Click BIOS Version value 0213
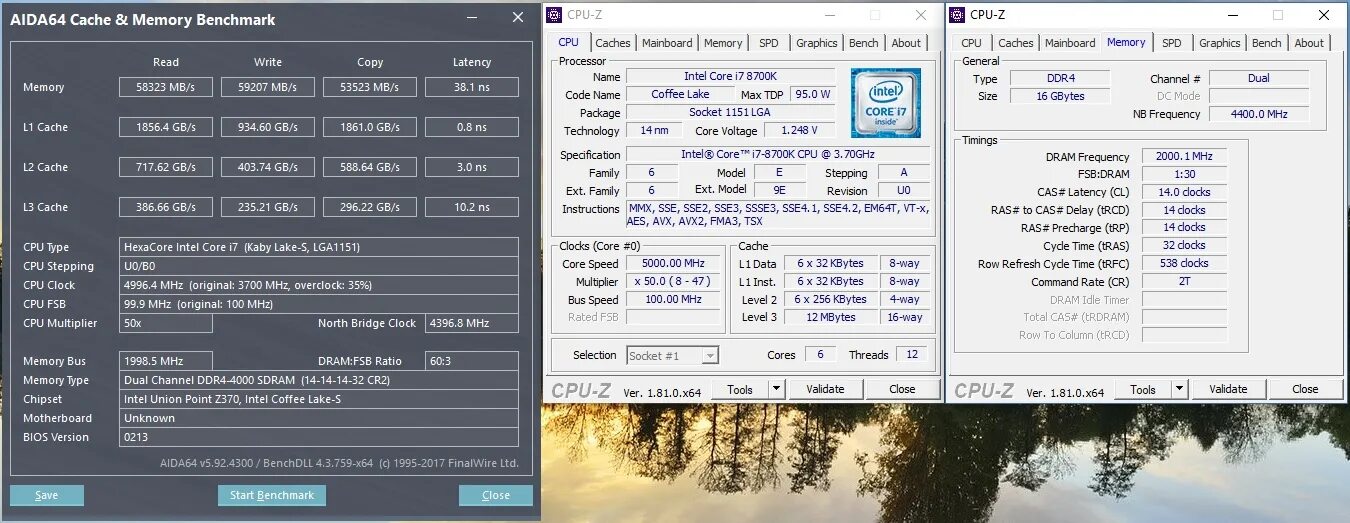 (x=319, y=437)
